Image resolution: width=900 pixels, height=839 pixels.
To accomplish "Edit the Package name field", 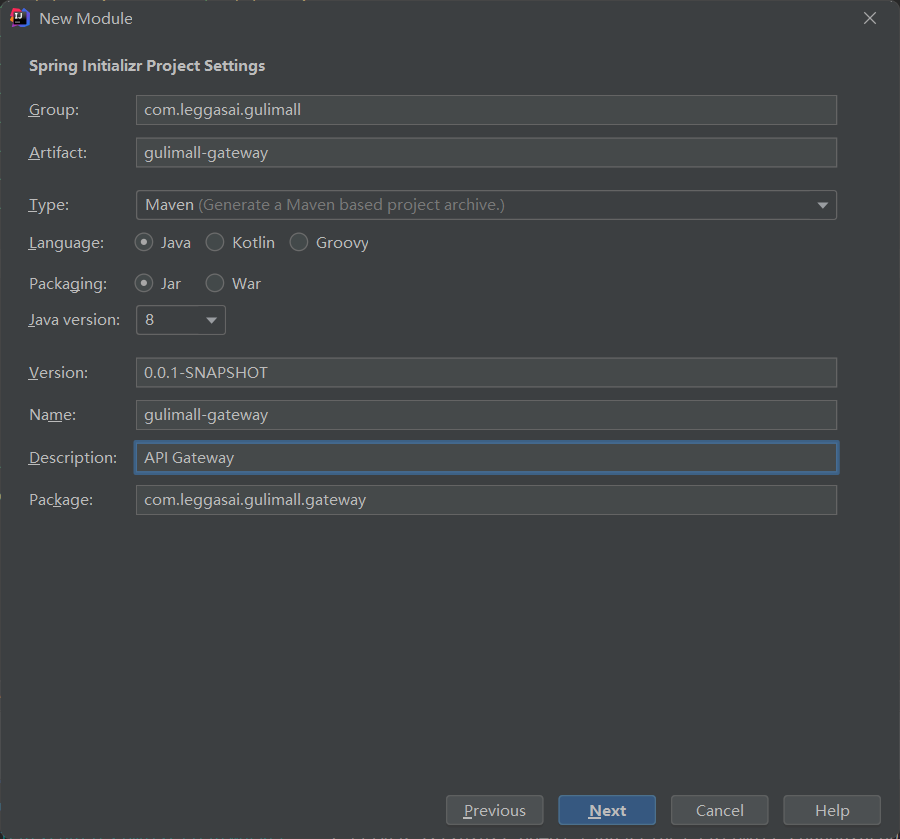I will tap(485, 500).
